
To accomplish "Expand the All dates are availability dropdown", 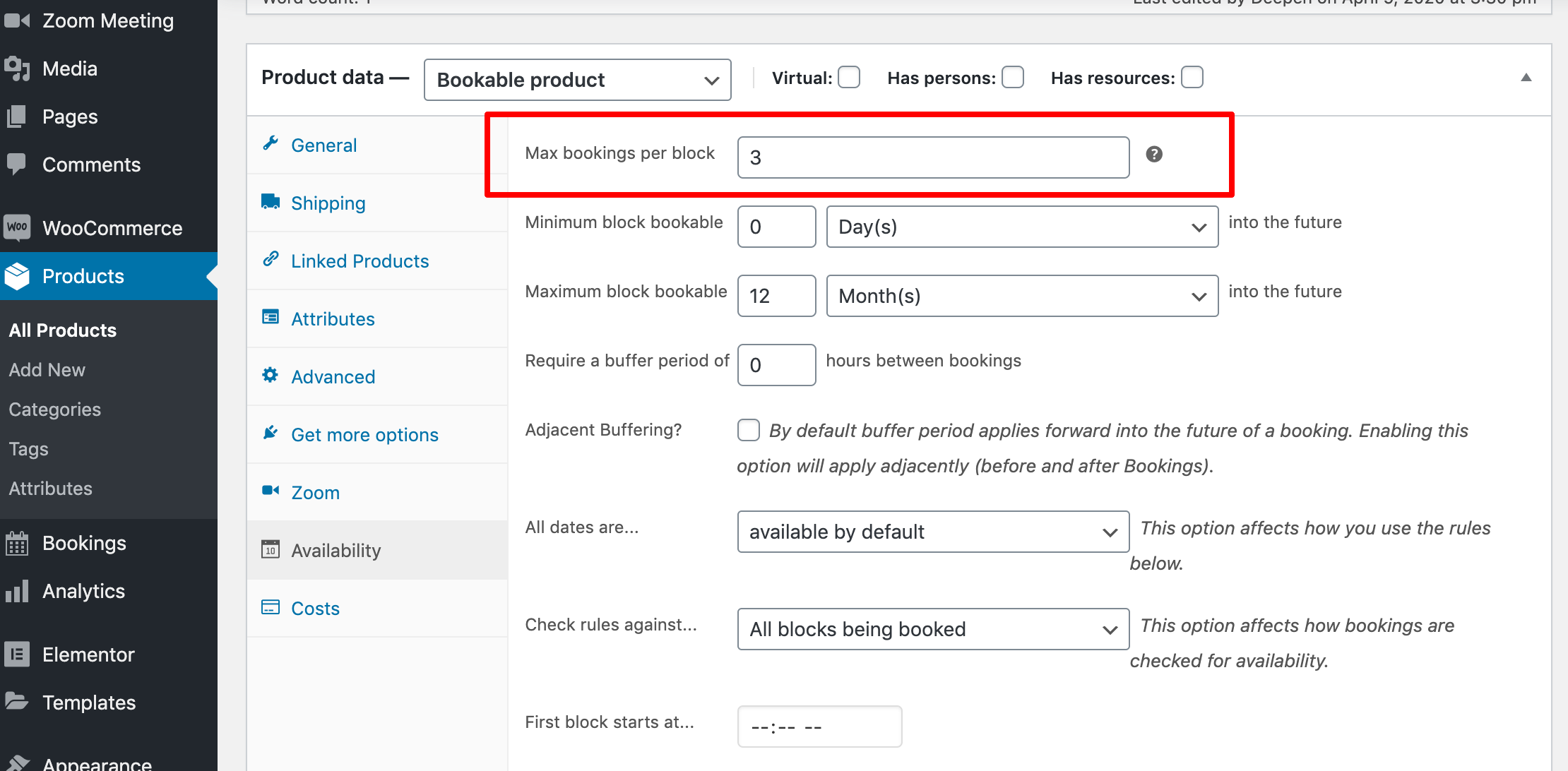I will pos(933,532).
